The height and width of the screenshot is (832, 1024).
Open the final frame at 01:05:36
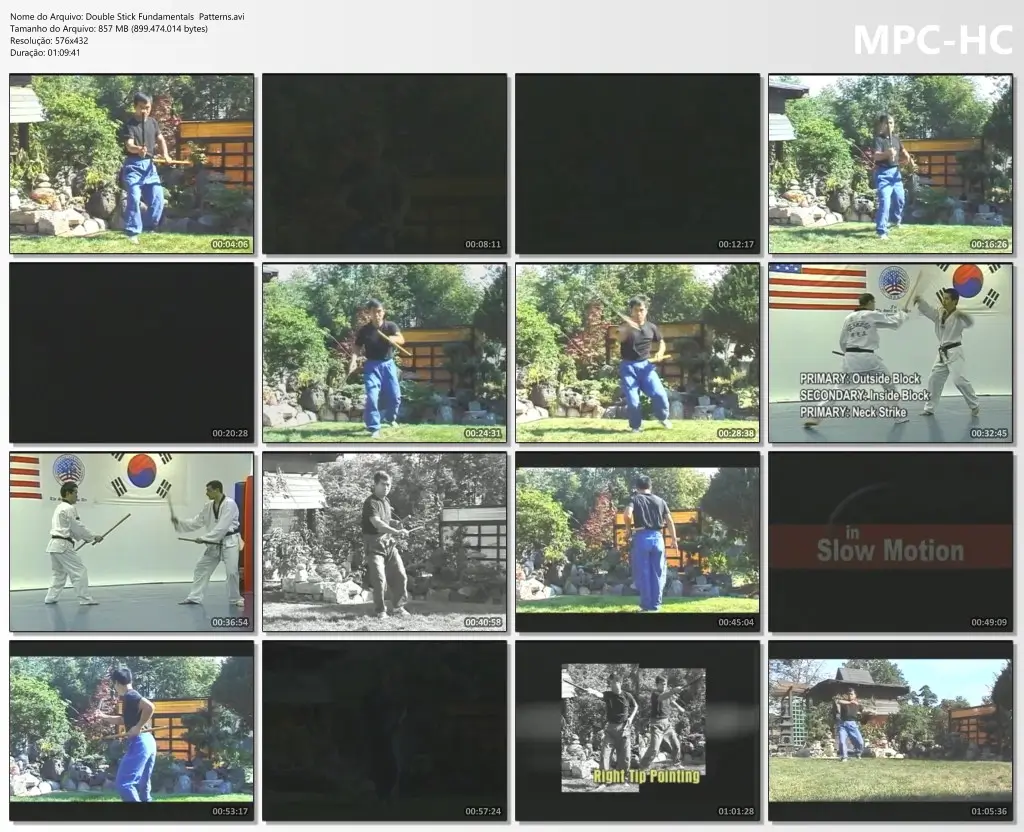tap(890, 730)
